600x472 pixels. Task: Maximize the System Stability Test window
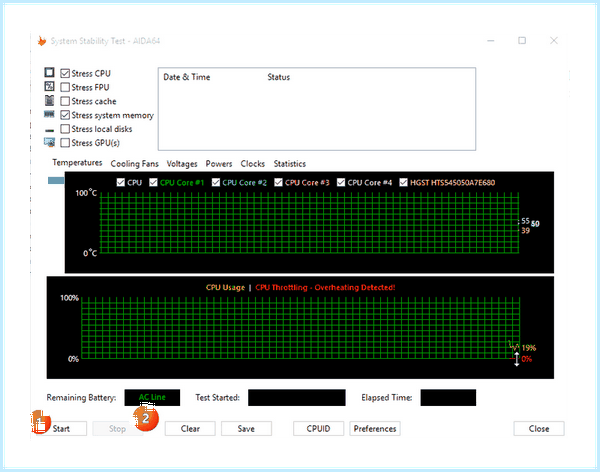522,41
